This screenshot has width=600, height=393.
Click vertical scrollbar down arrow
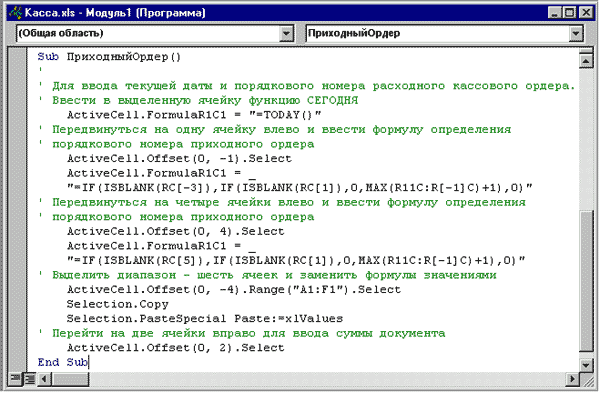coord(585,365)
